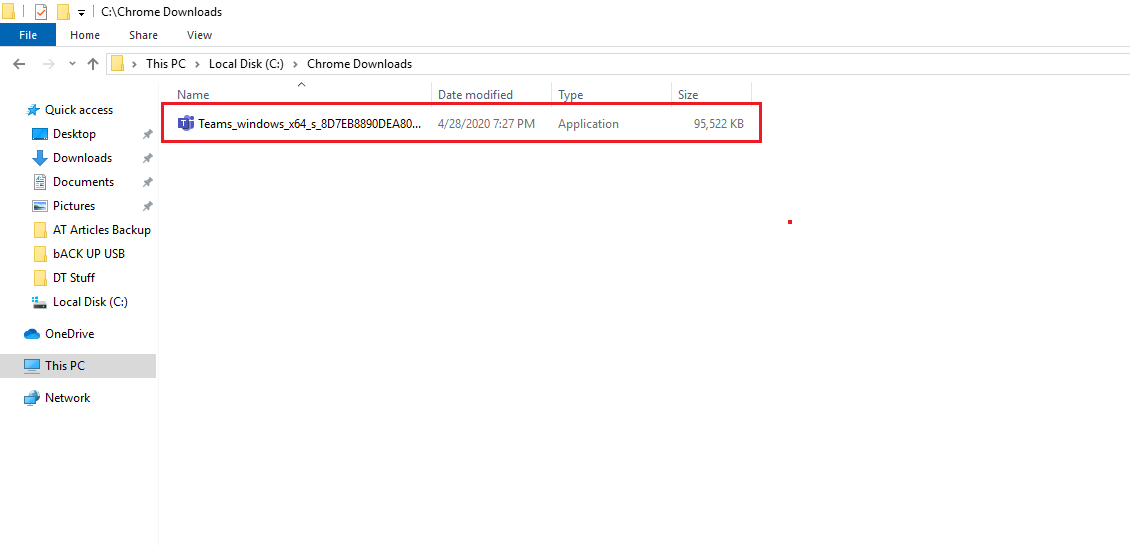
Task: Go up one folder level arrow
Action: [x=92, y=64]
